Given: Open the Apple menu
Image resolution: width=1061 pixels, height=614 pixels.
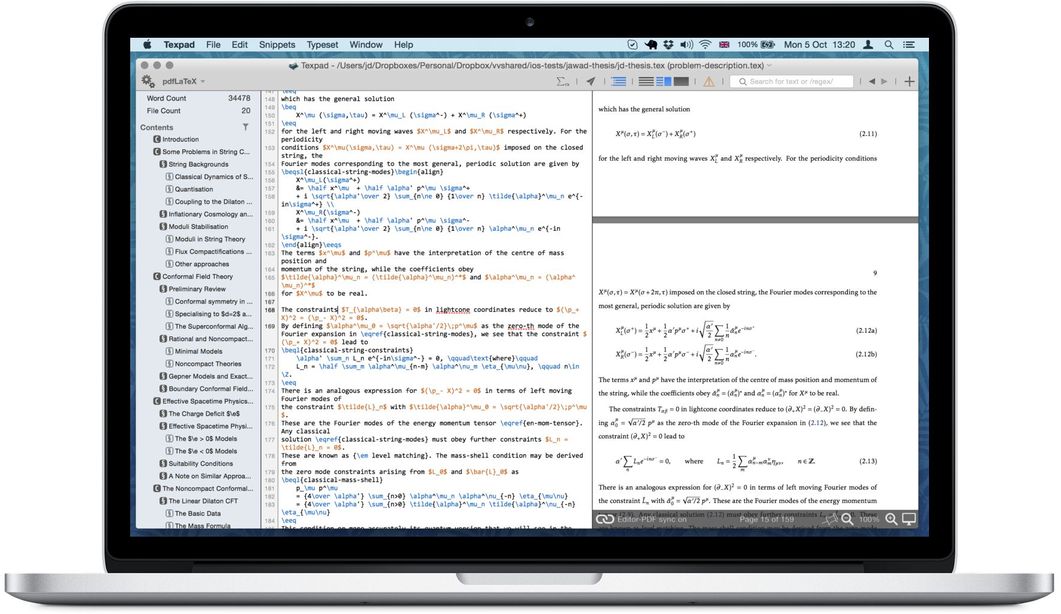Looking at the screenshot, I should coord(147,45).
